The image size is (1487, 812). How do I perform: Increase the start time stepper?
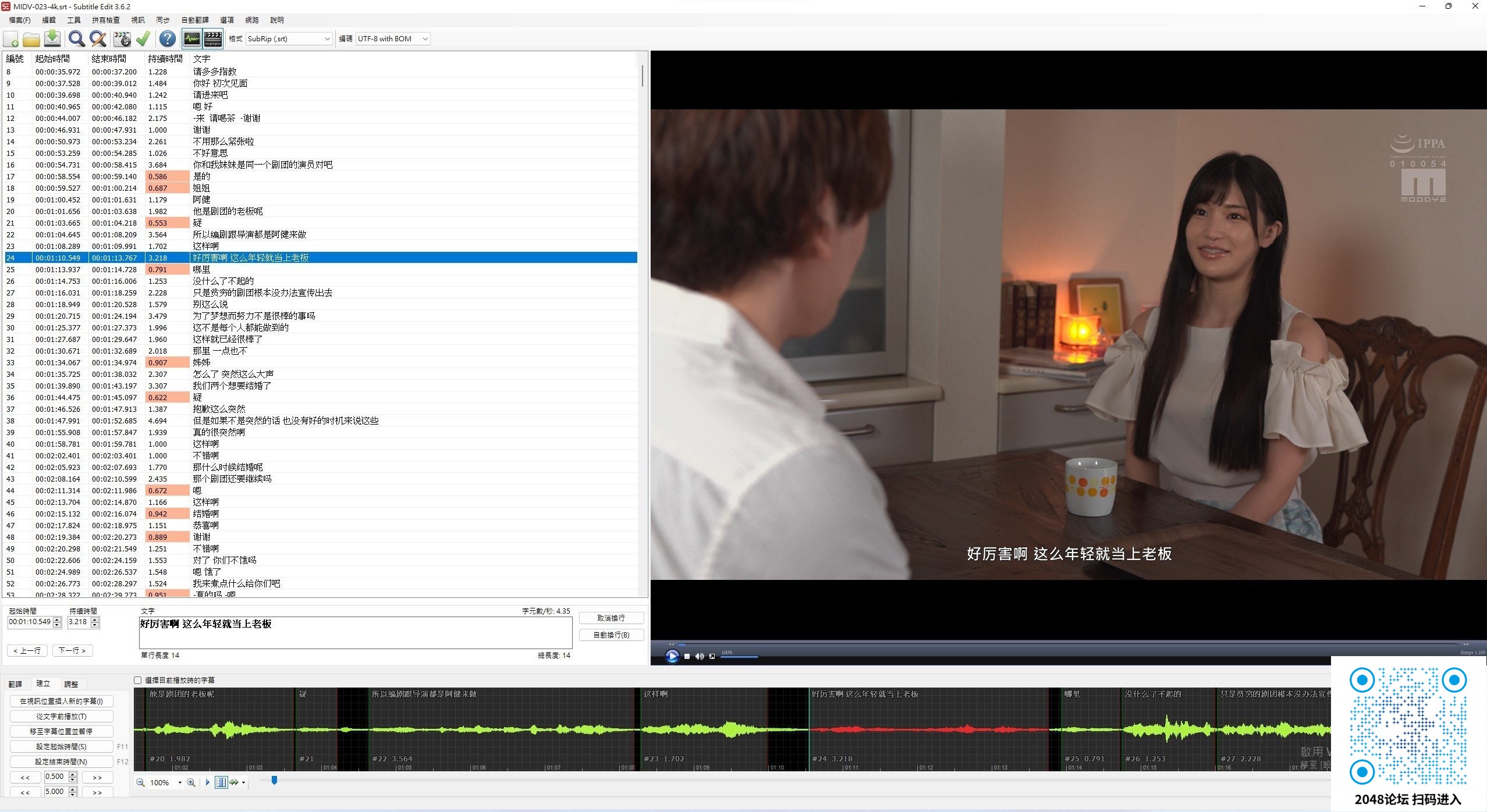point(57,619)
